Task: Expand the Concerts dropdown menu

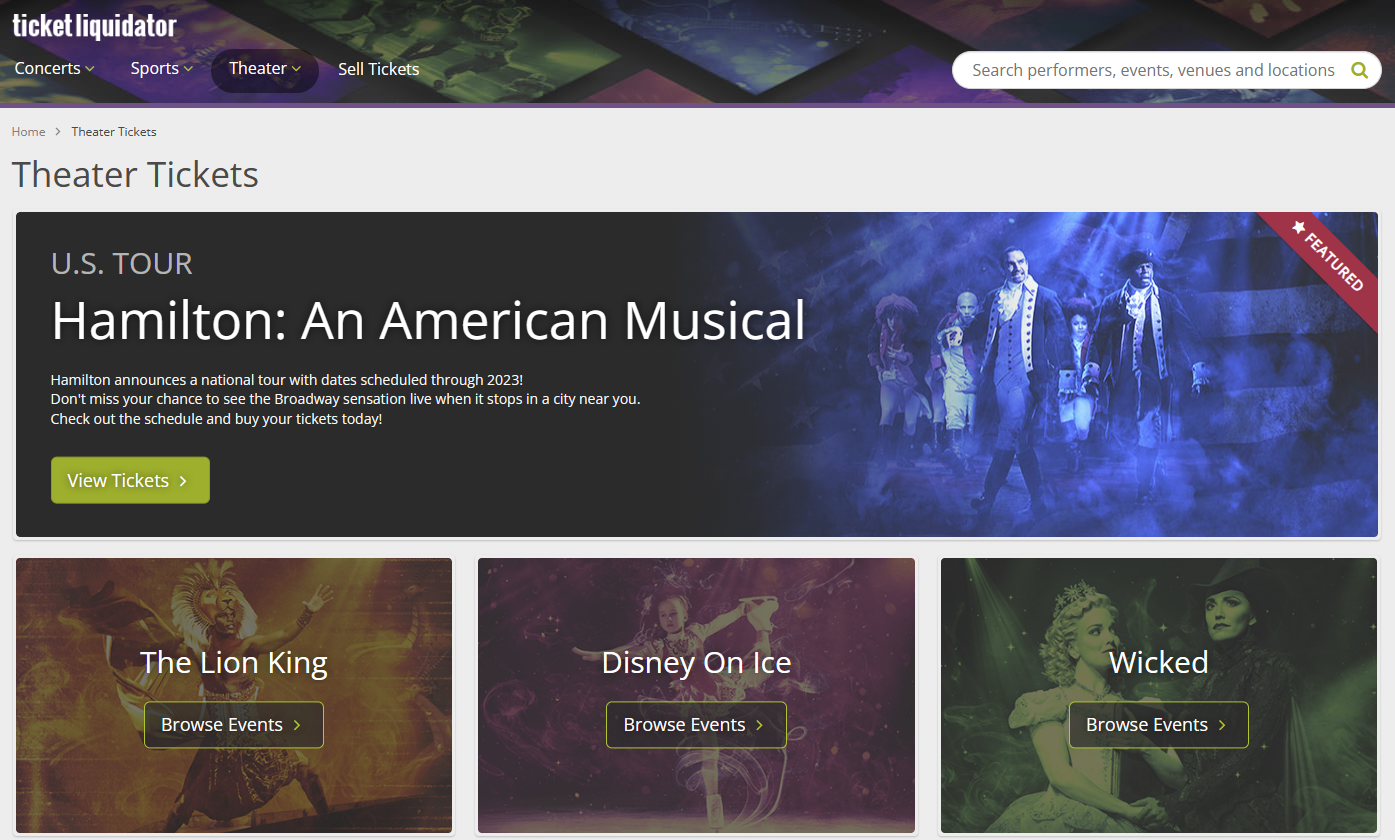Action: tap(55, 68)
